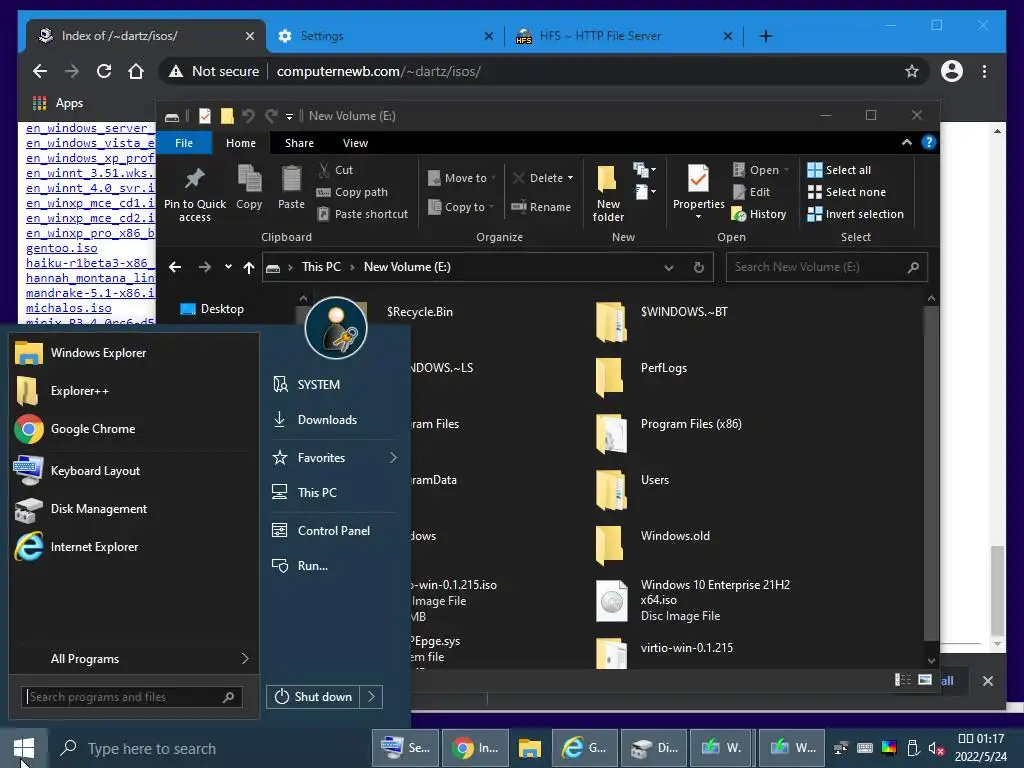Open Shut down options arrow
The image size is (1024, 768).
[x=371, y=697]
